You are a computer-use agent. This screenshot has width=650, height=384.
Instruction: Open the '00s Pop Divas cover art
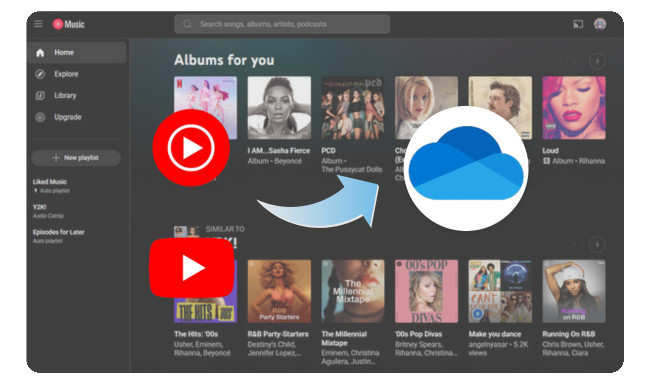(x=427, y=291)
